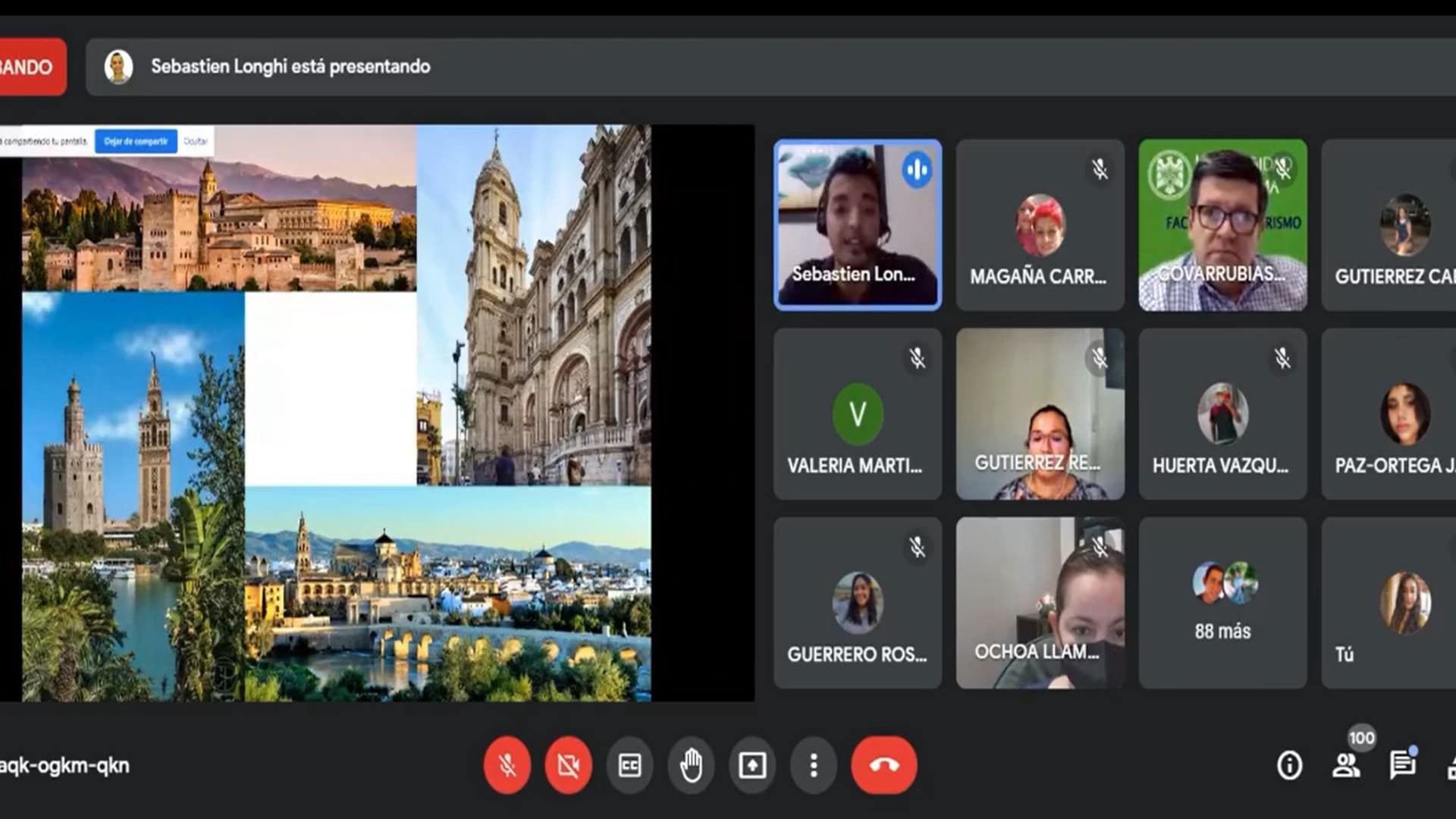The image size is (1456, 819).
Task: Turn on closed captions
Action: [629, 765]
